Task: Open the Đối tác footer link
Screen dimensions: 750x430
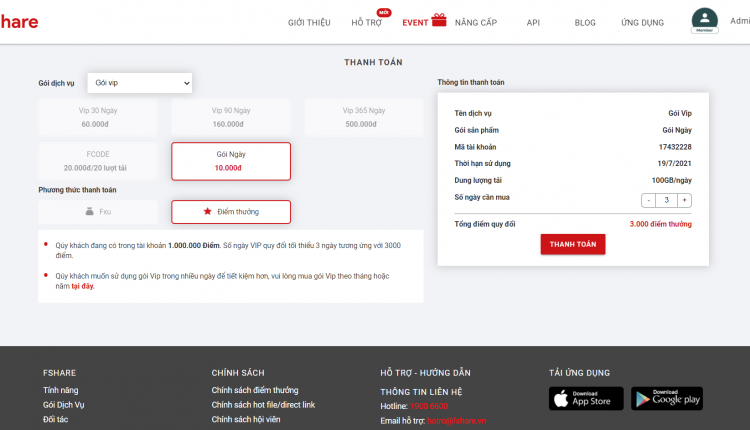Action: pos(55,419)
